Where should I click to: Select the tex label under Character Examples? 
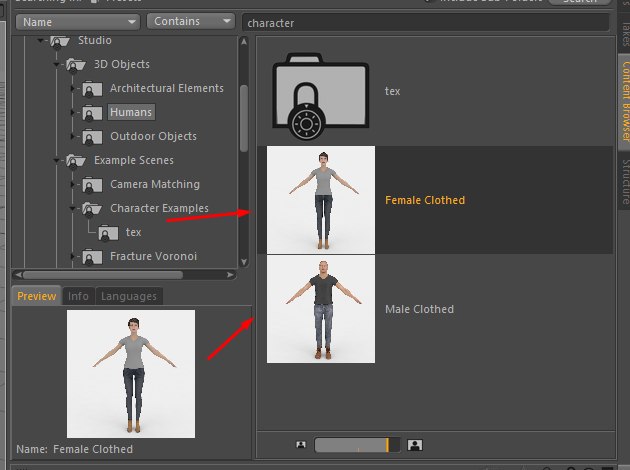point(133,232)
